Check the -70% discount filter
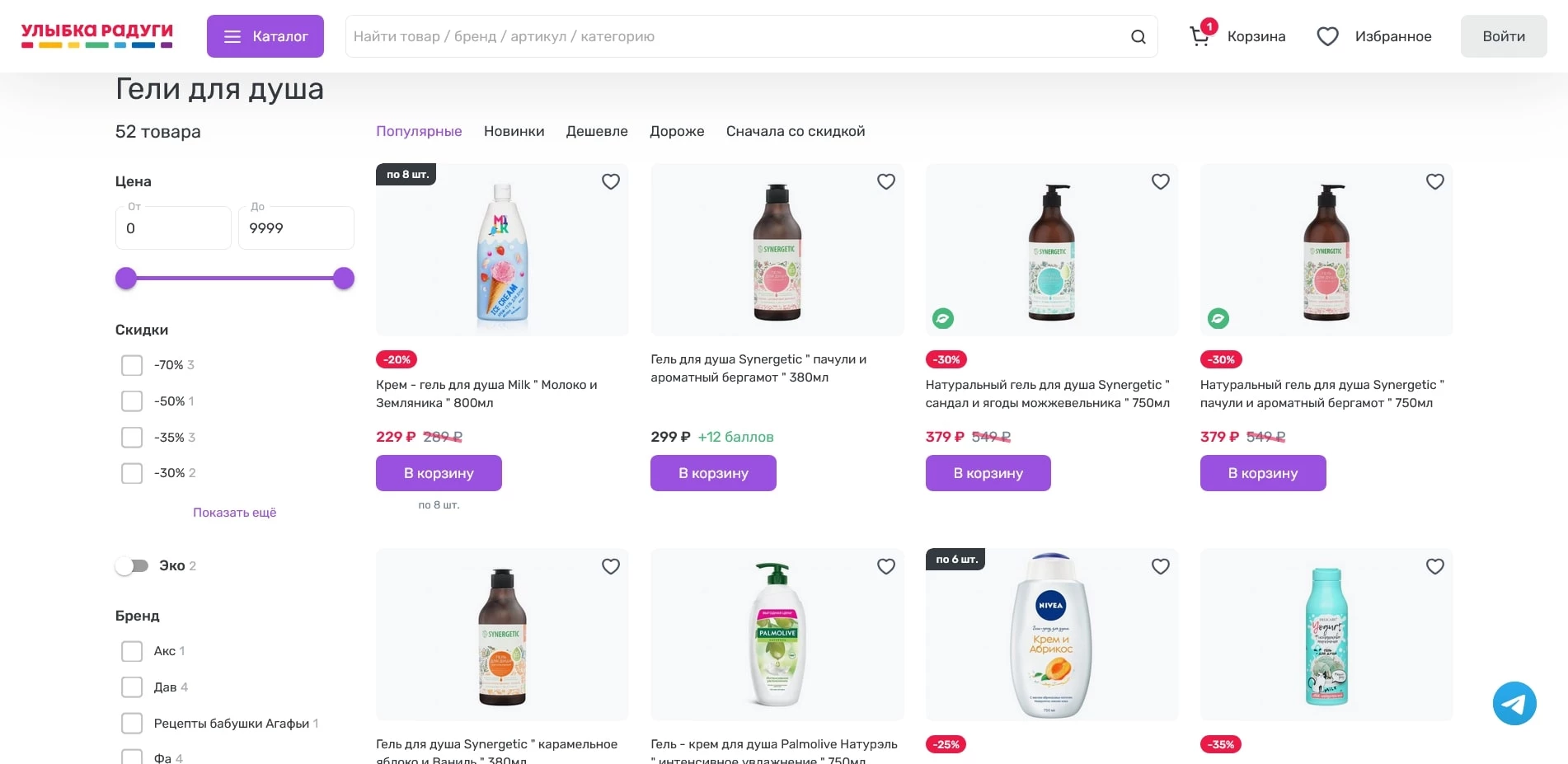Viewport: 1568px width, 764px height. tap(132, 365)
